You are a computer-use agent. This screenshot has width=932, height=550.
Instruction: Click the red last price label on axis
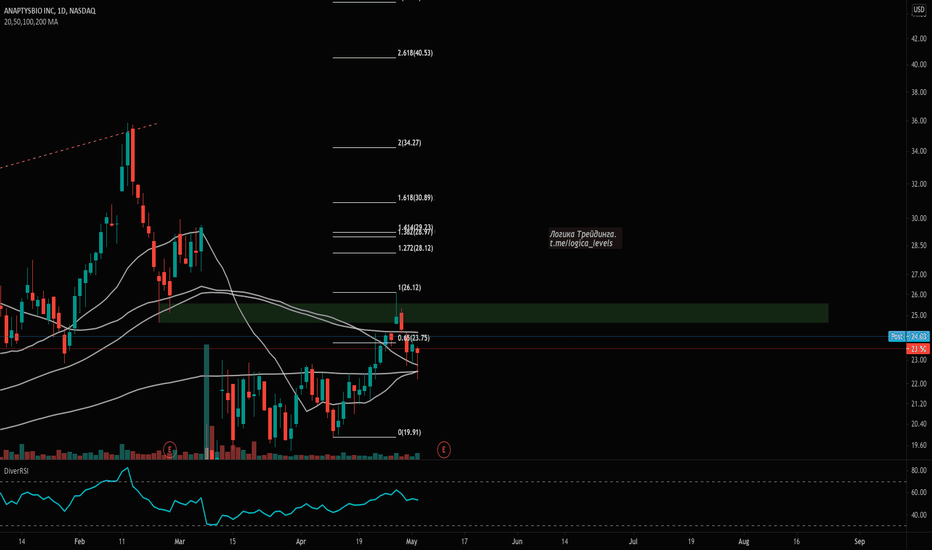[x=918, y=349]
